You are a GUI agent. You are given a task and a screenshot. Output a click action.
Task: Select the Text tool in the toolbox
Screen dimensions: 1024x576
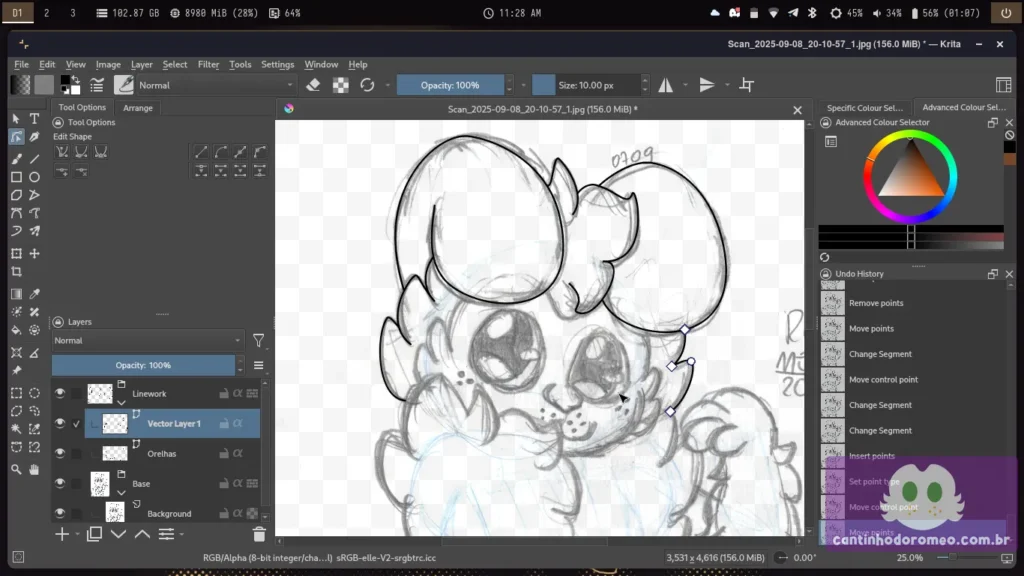[x=35, y=119]
